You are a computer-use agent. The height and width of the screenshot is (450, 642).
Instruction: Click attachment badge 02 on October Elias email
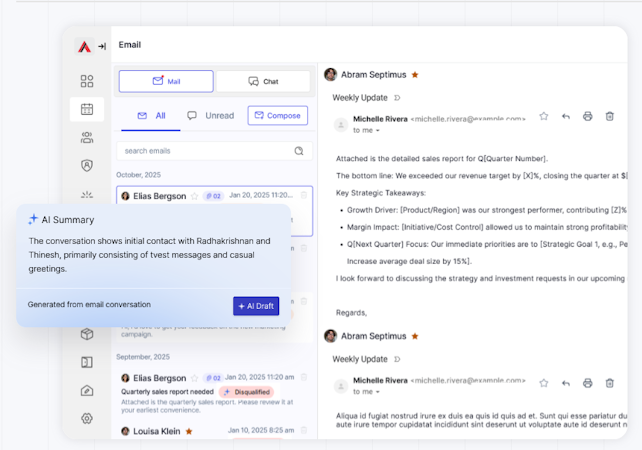tap(213, 196)
